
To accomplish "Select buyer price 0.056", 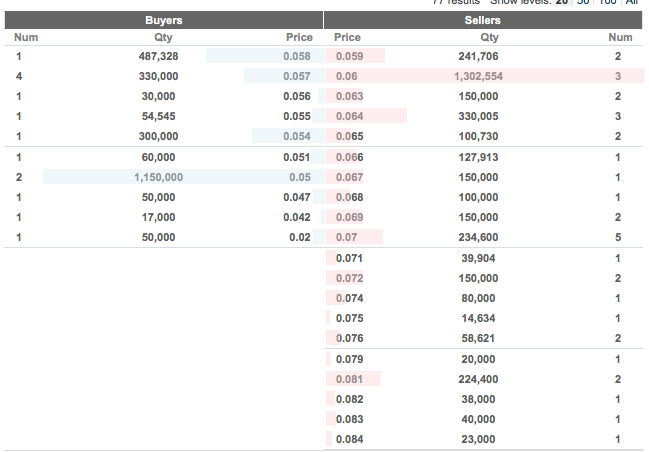I will click(x=297, y=96).
